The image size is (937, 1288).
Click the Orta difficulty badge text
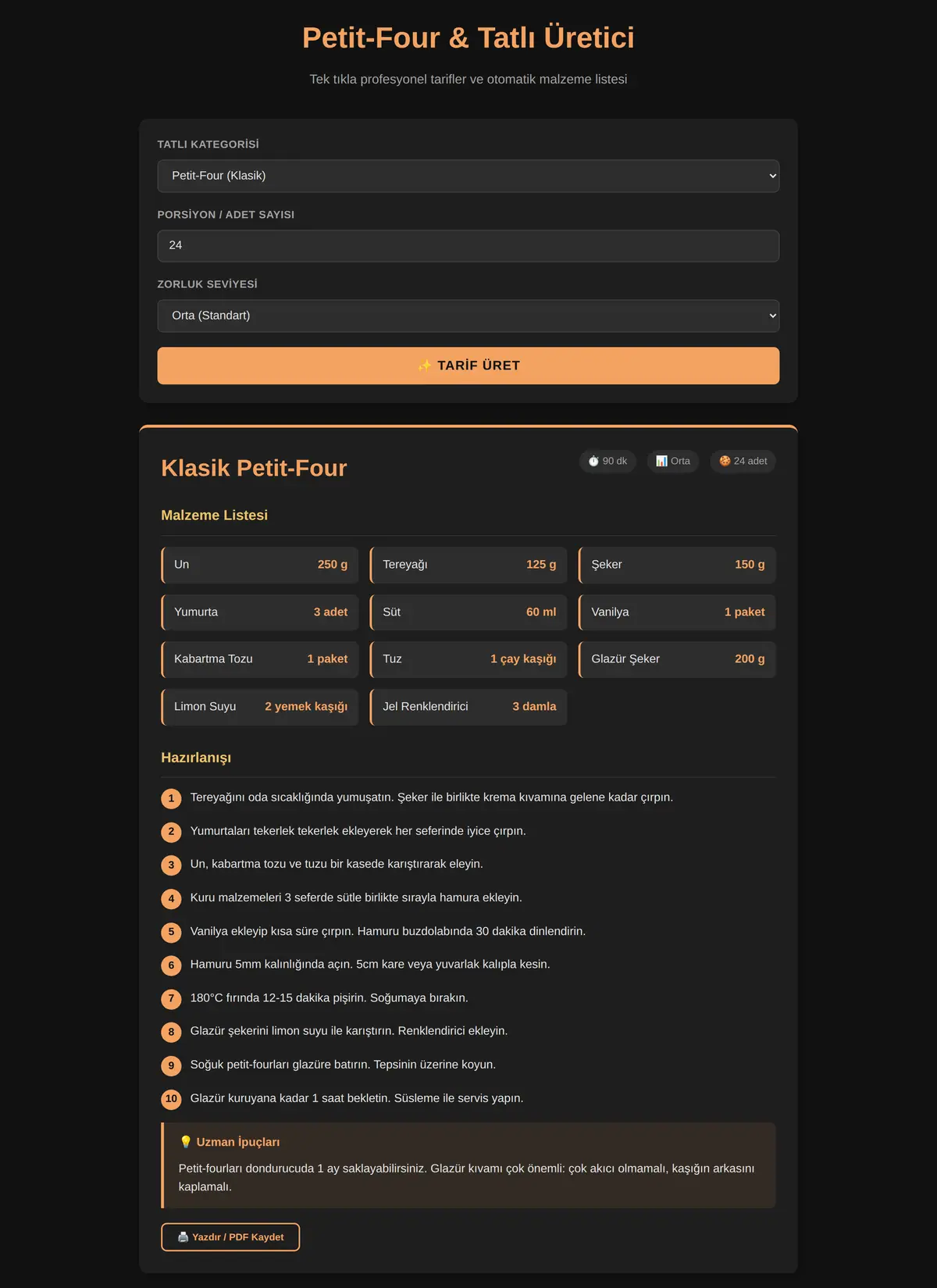tap(680, 461)
